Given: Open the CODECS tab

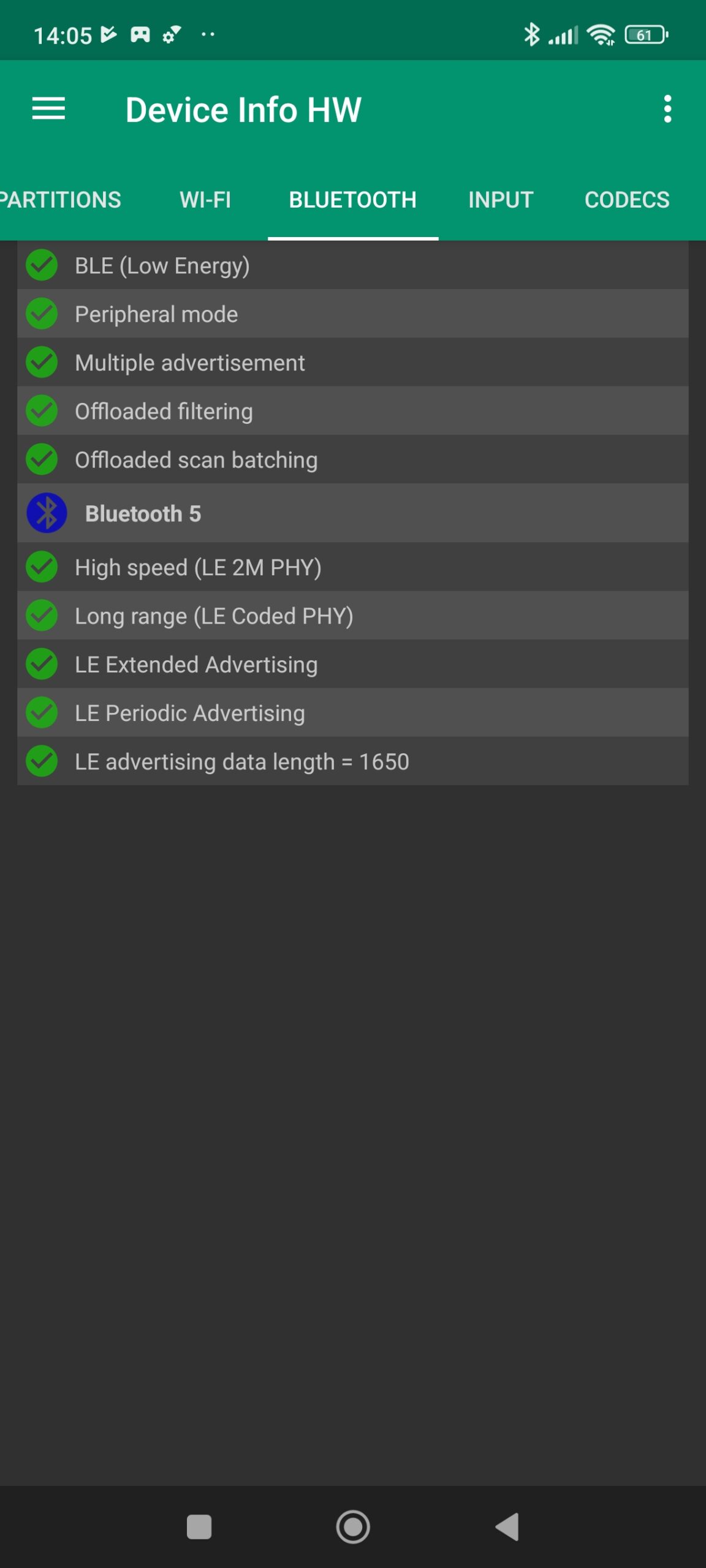Looking at the screenshot, I should click(x=627, y=200).
